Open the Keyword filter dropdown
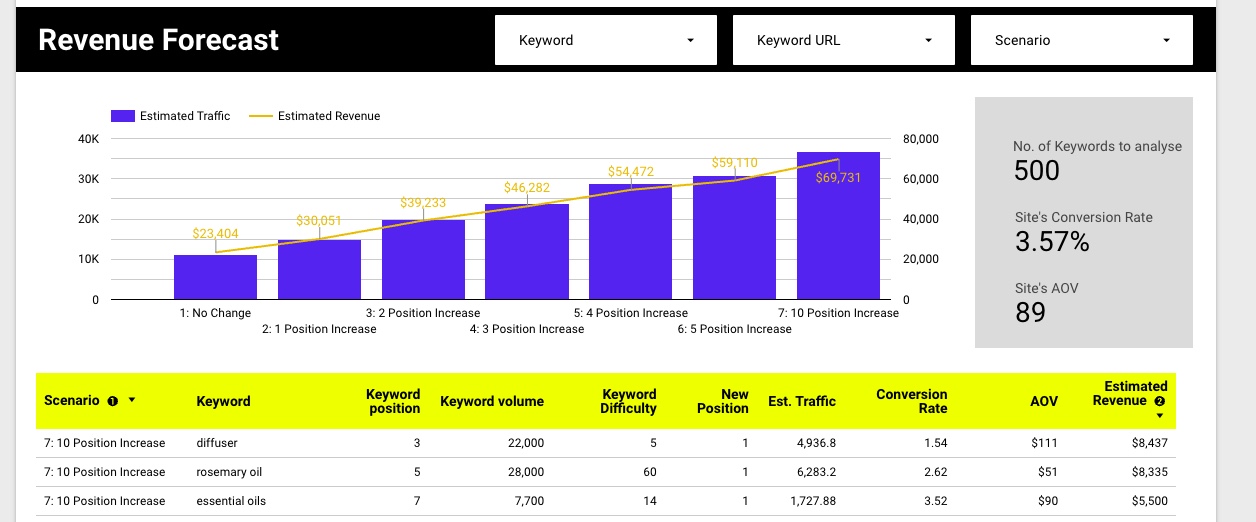 605,41
